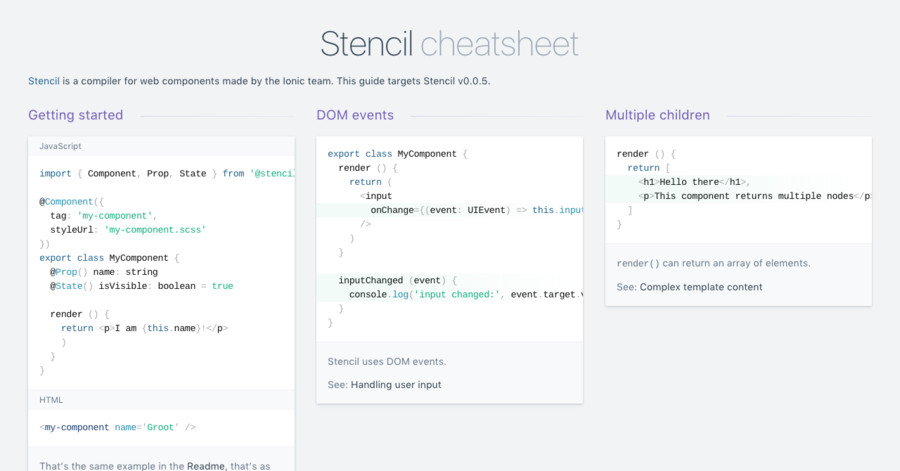This screenshot has width=900, height=471.
Task: Click the Multiple children section heading
Action: point(657,115)
